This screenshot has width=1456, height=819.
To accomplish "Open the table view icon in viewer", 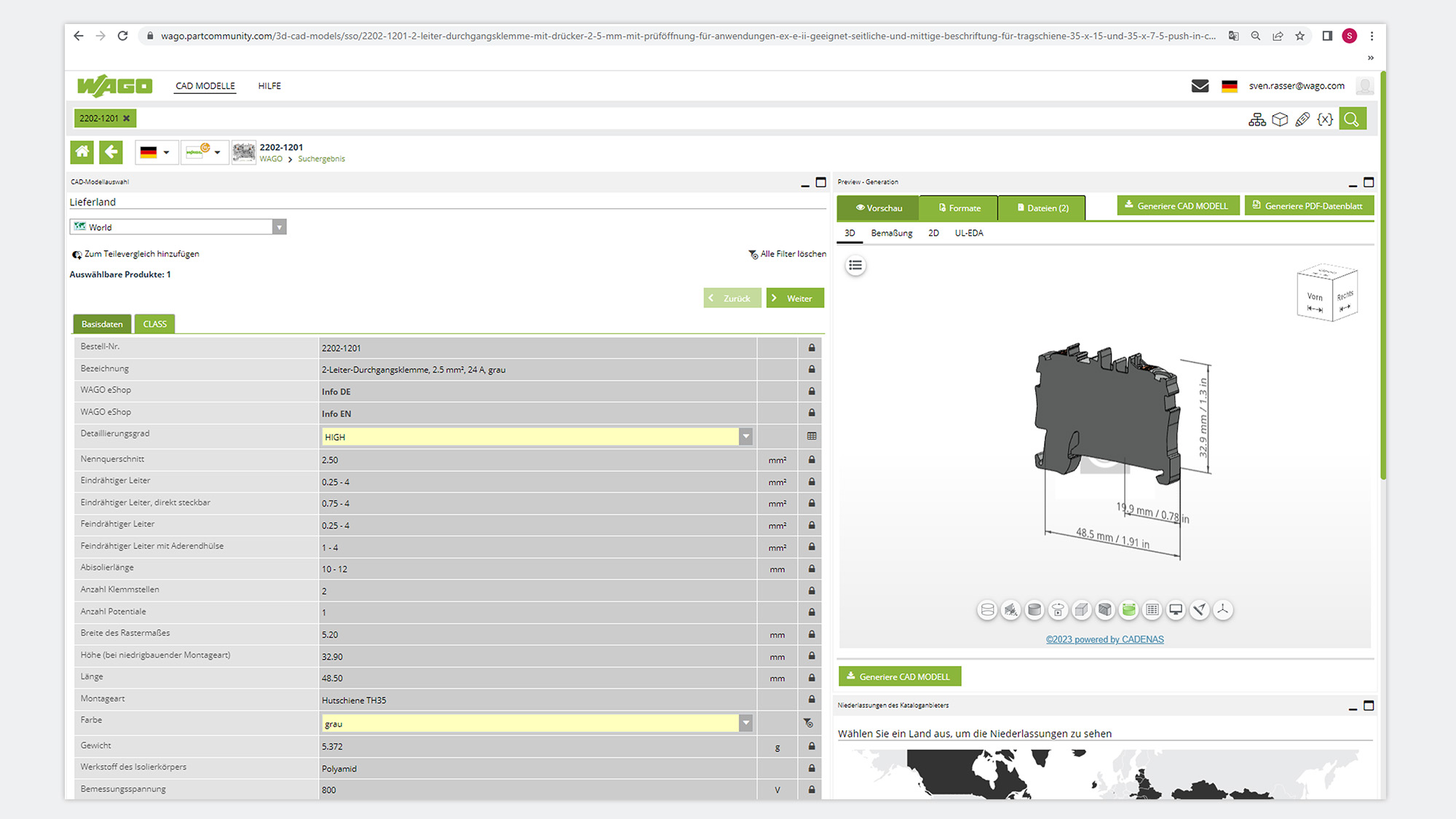I will point(1152,610).
